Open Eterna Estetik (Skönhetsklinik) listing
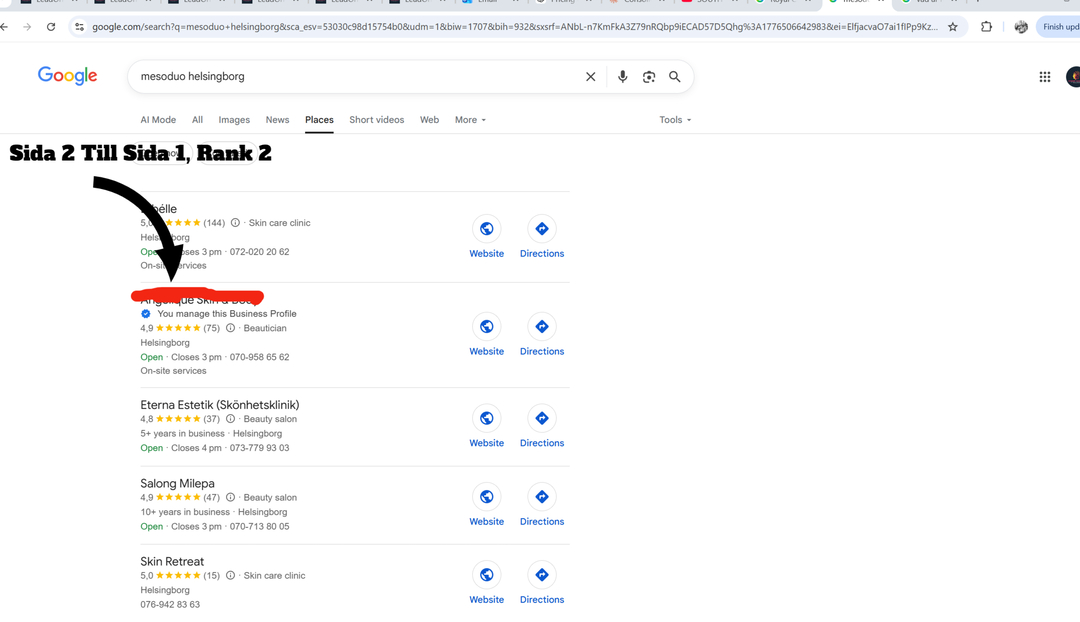The image size is (1080, 622). pos(220,405)
